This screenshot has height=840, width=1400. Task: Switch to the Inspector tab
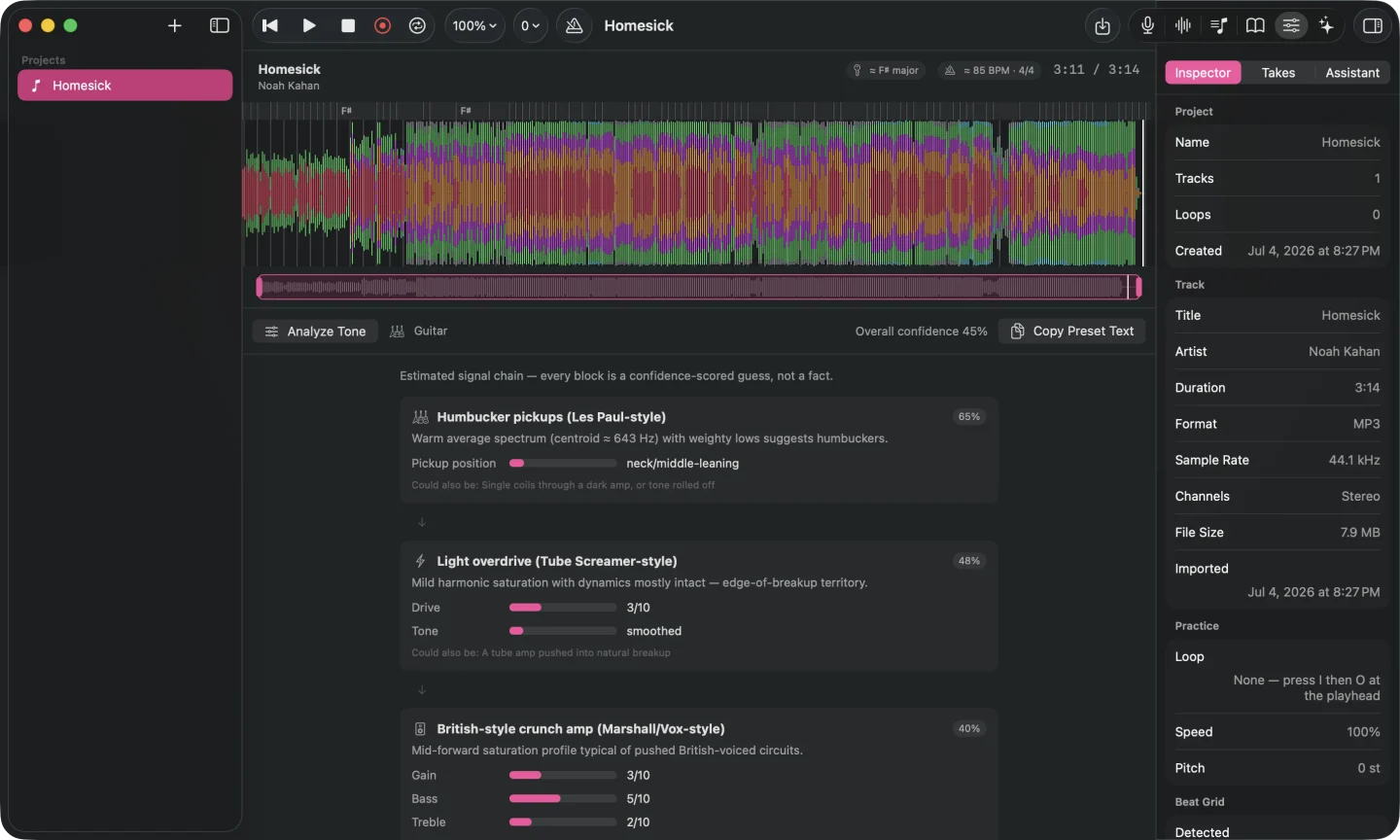1203,73
